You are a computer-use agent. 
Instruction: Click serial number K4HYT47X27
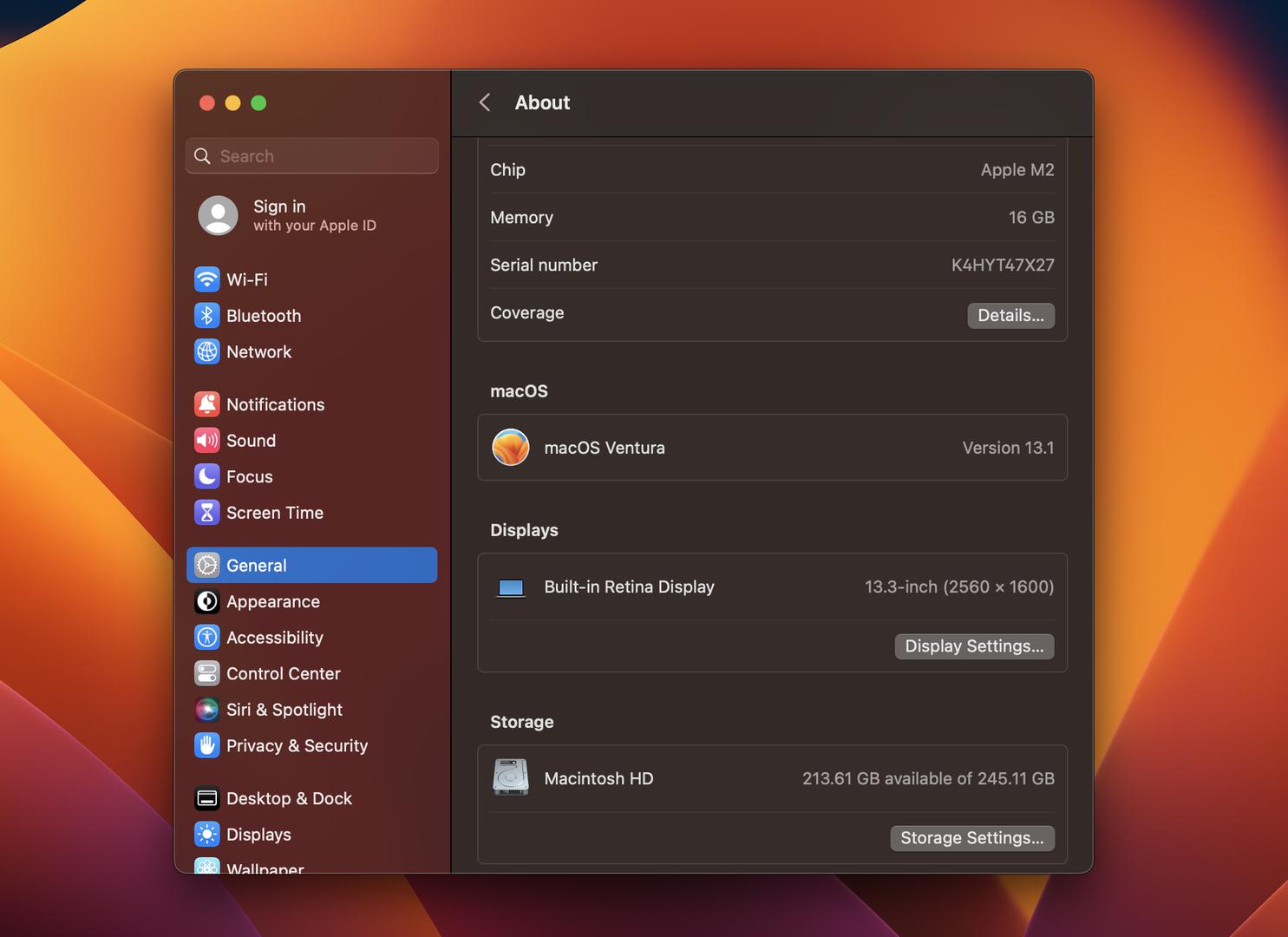tap(1003, 265)
